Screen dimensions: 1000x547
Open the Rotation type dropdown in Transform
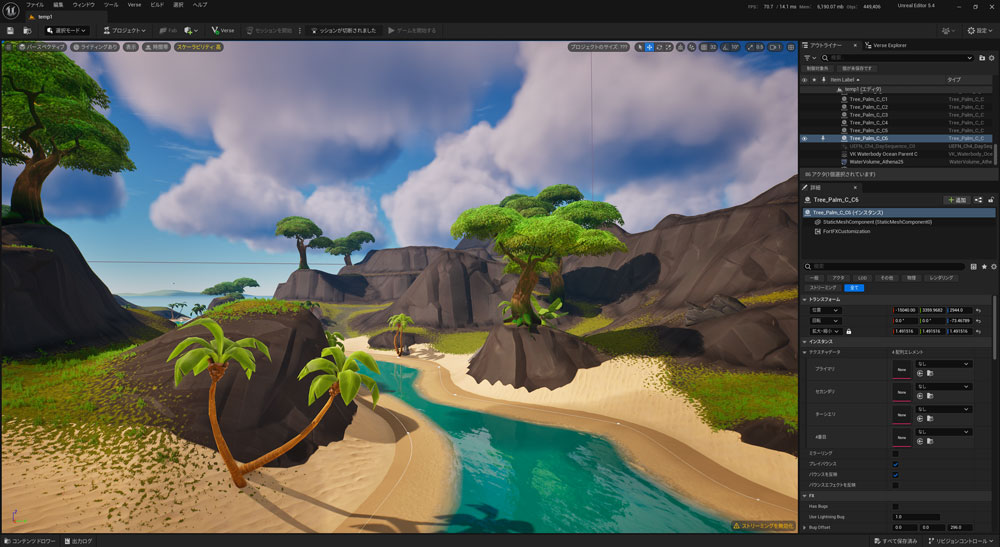(x=824, y=321)
